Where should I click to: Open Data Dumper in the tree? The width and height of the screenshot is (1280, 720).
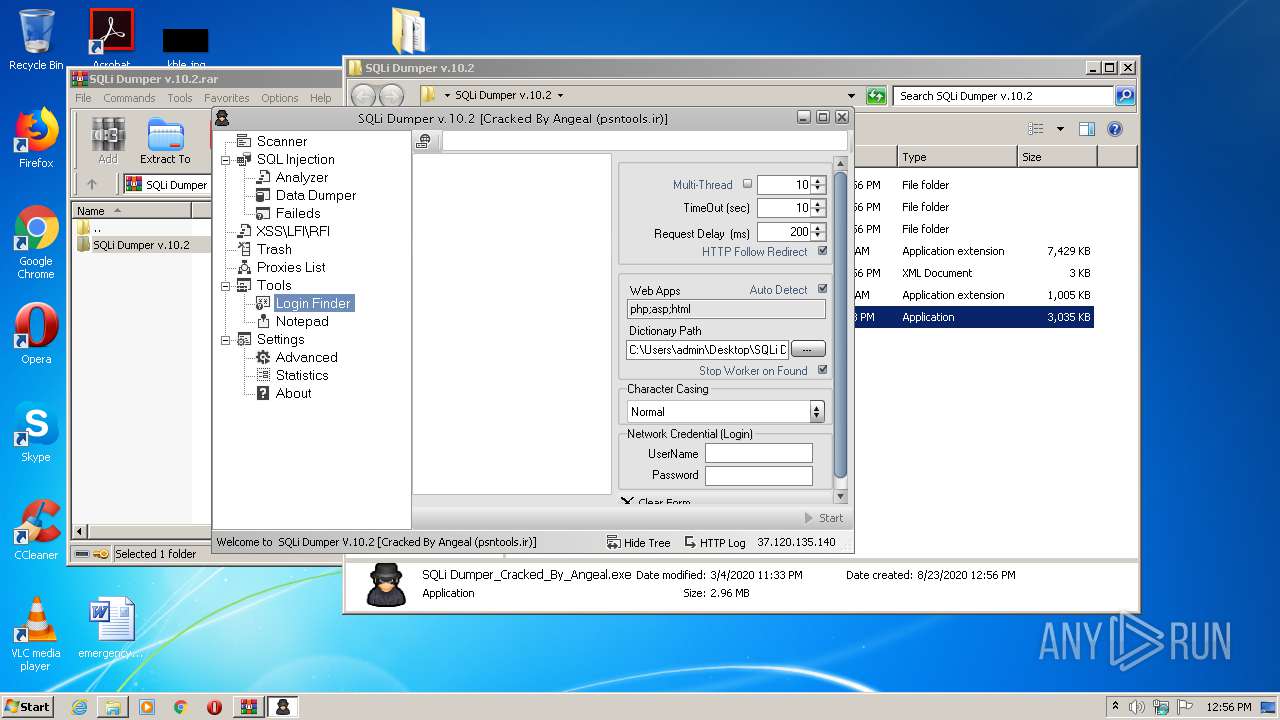(315, 195)
